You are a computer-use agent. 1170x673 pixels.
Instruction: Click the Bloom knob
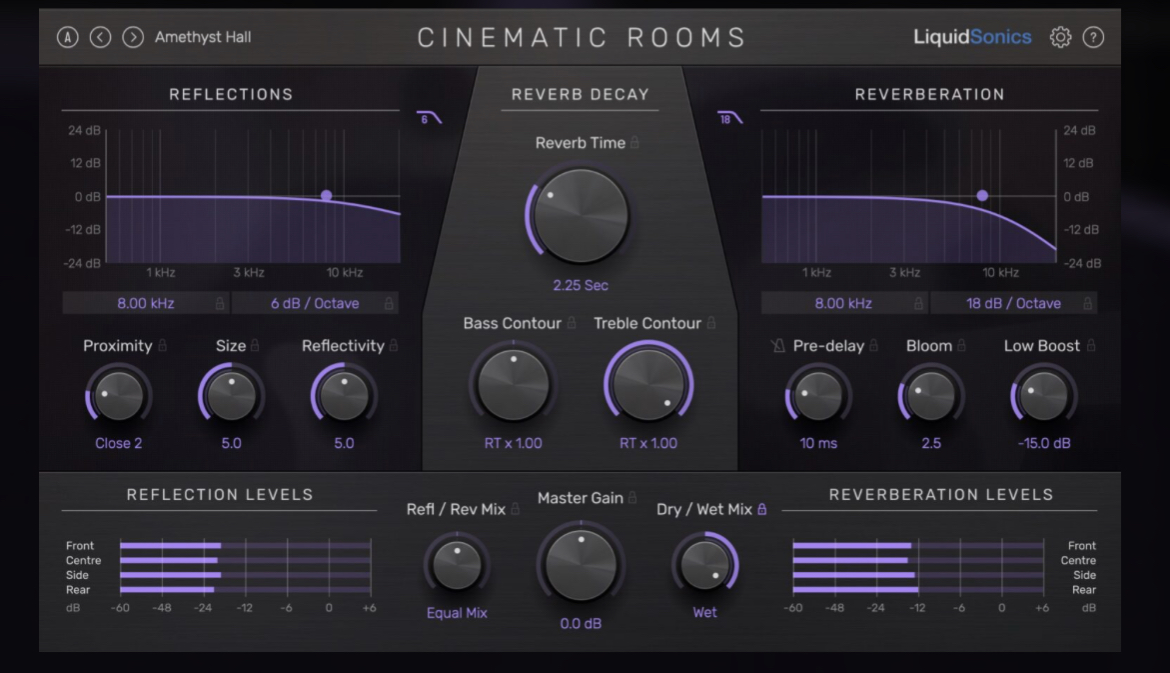930,396
